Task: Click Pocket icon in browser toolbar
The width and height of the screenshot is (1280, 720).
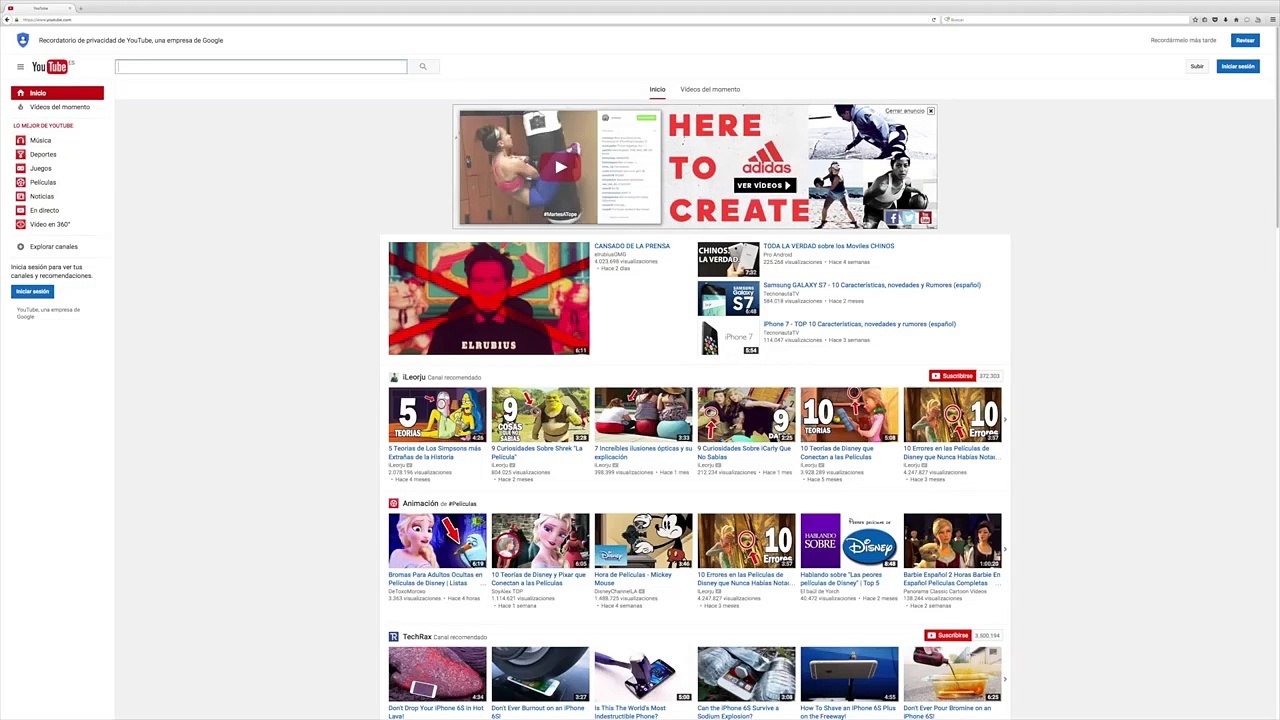Action: pos(1215,19)
